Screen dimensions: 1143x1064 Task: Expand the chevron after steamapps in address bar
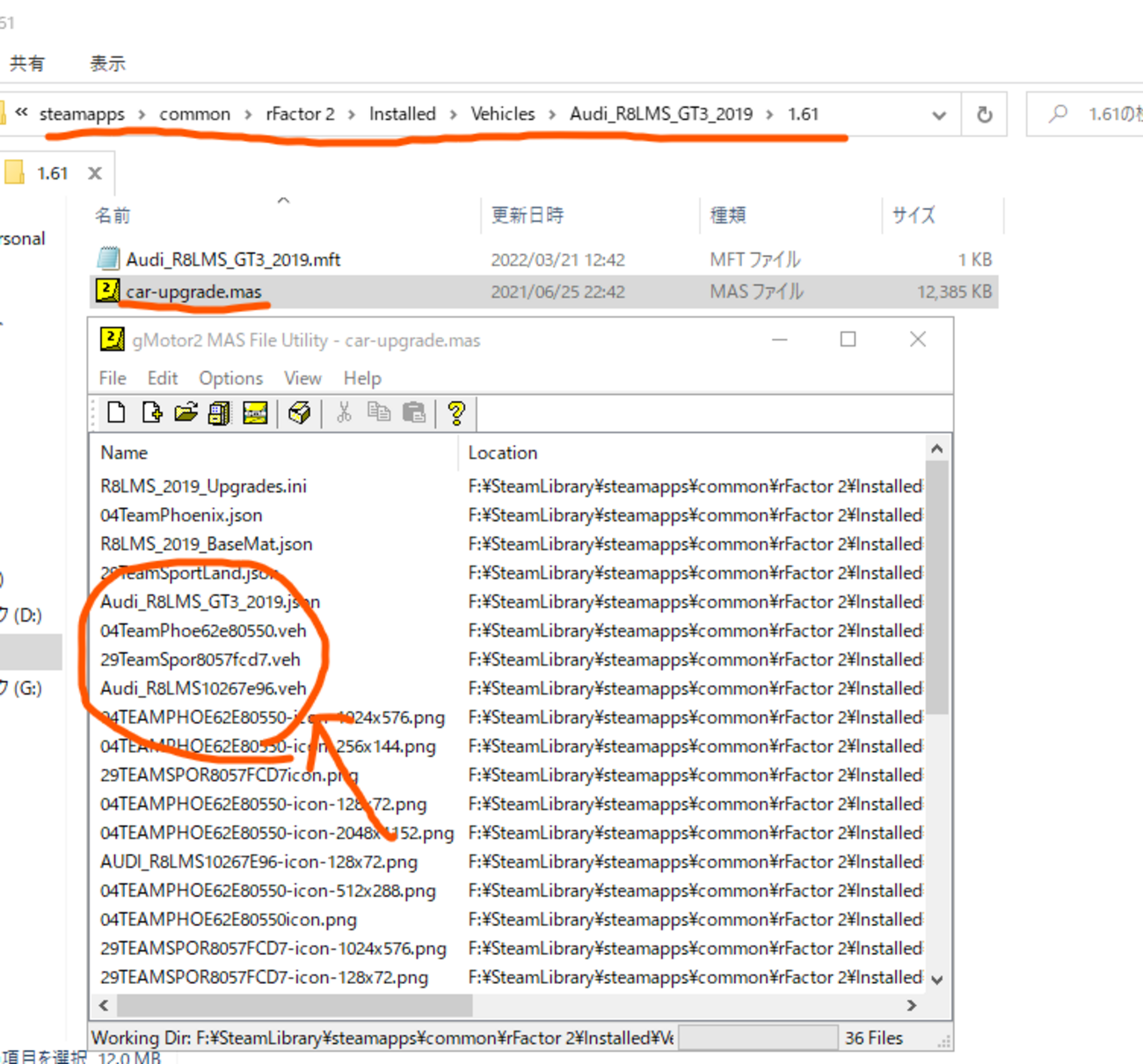[142, 114]
